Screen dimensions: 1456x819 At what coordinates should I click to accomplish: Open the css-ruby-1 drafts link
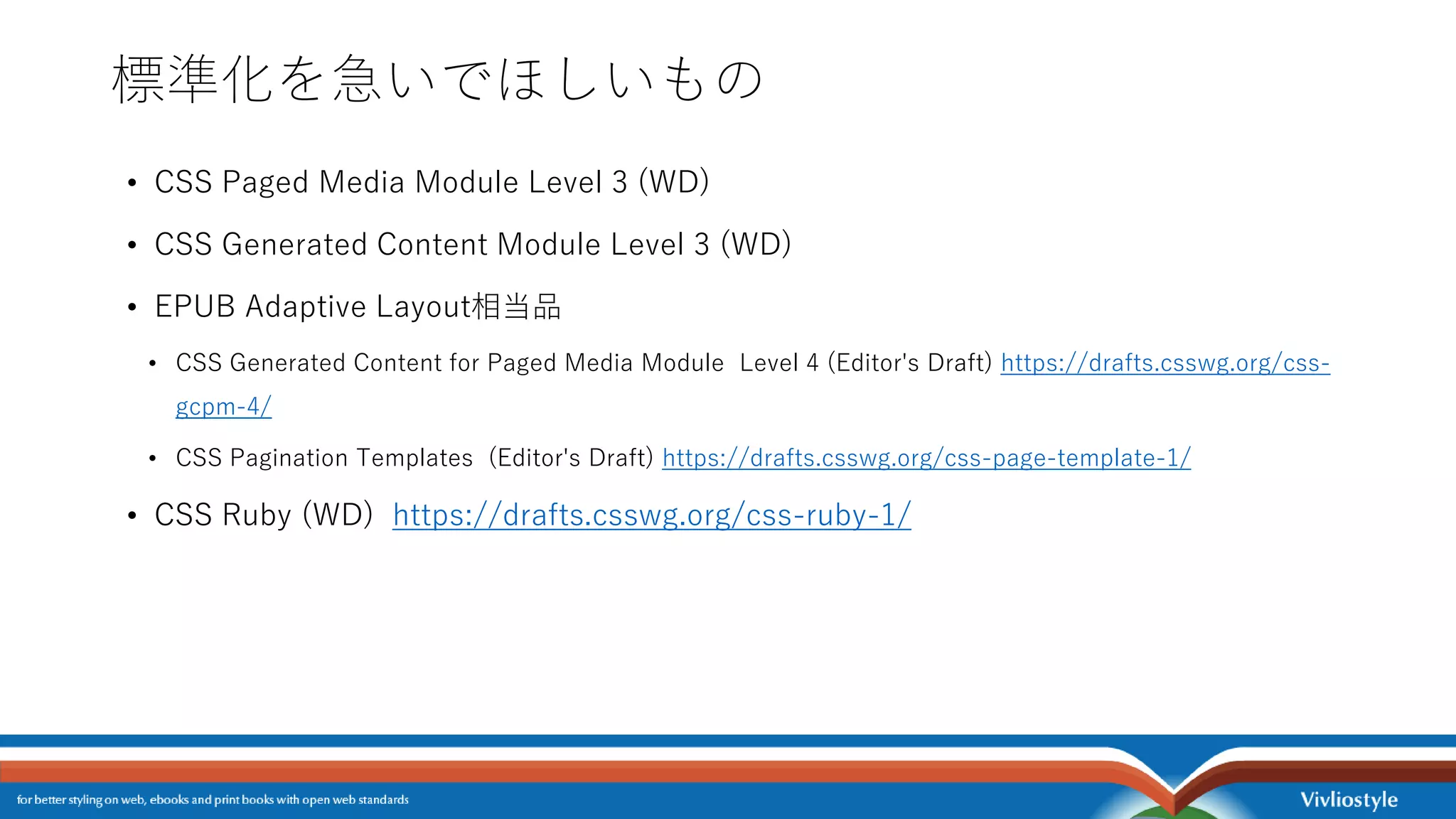(x=651, y=515)
